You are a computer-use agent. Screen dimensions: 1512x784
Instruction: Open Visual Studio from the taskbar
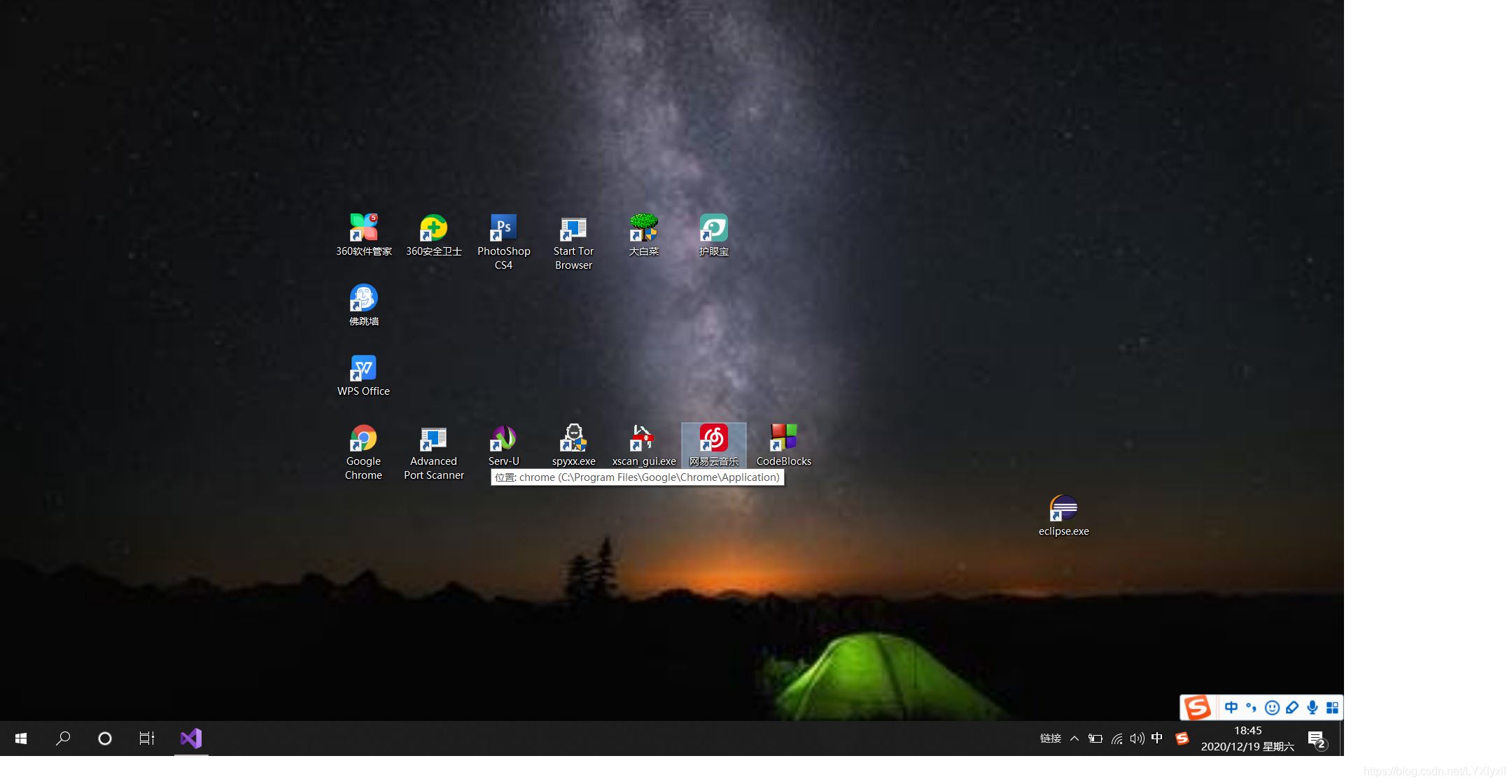coord(191,738)
